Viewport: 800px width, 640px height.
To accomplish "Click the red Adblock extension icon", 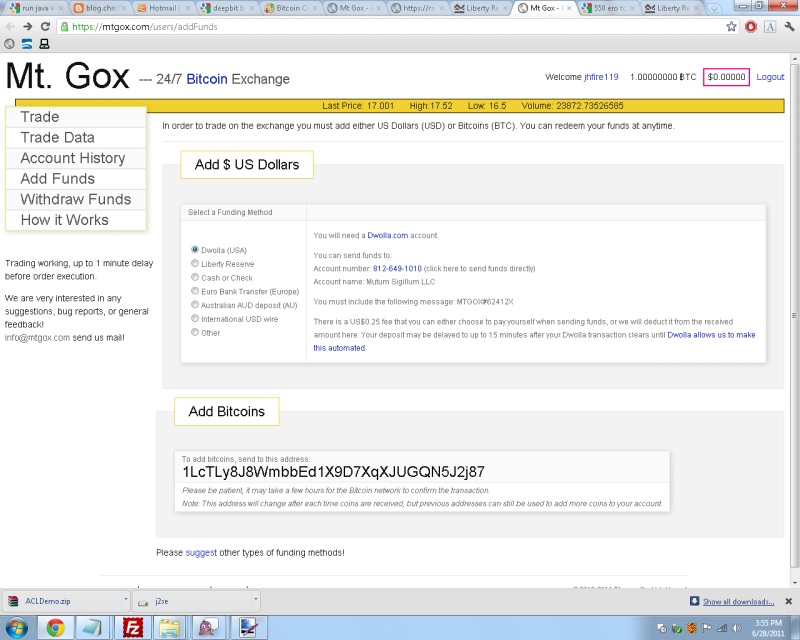I will point(751,27).
